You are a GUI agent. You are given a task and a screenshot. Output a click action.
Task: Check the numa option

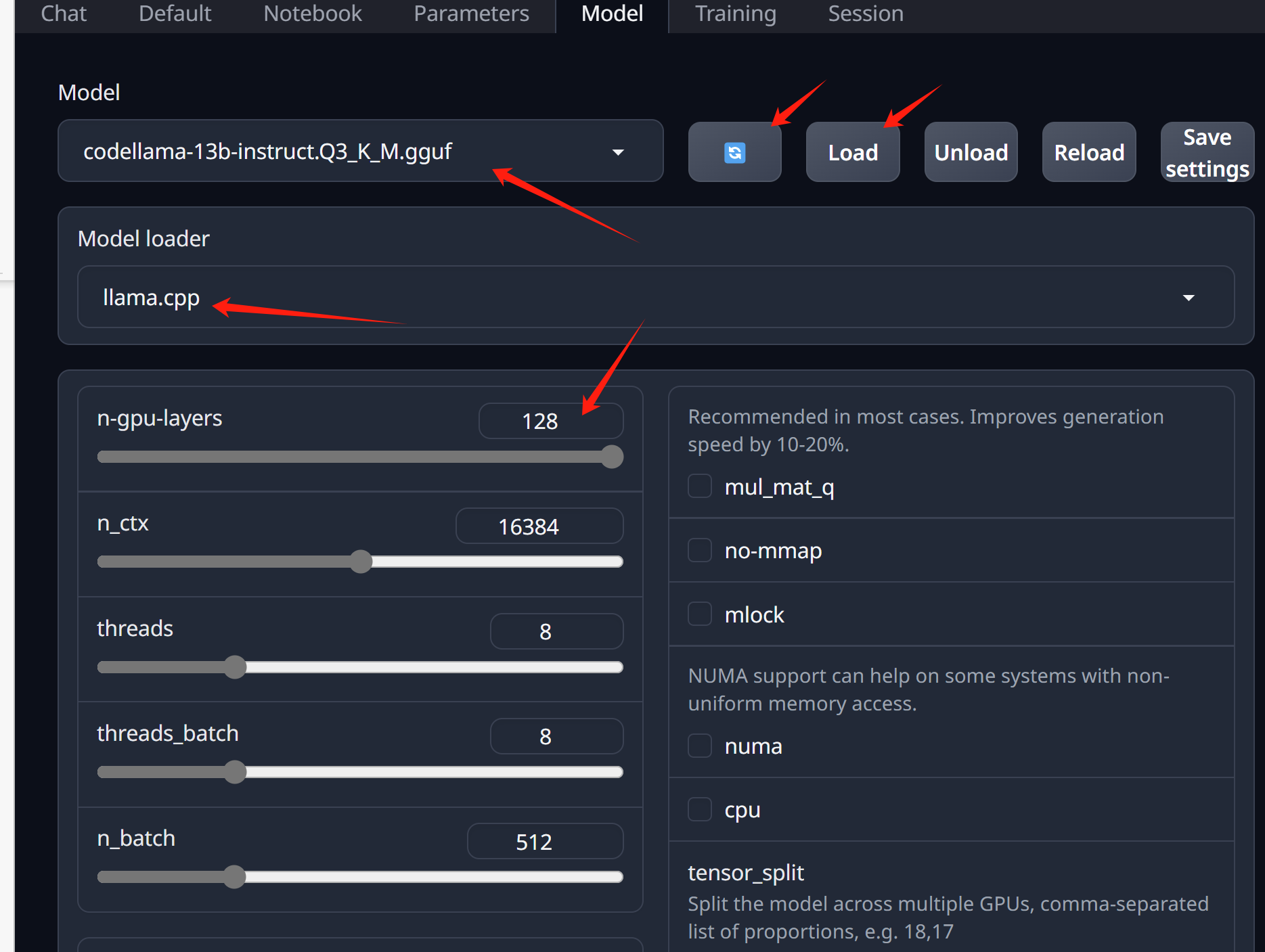click(x=700, y=746)
